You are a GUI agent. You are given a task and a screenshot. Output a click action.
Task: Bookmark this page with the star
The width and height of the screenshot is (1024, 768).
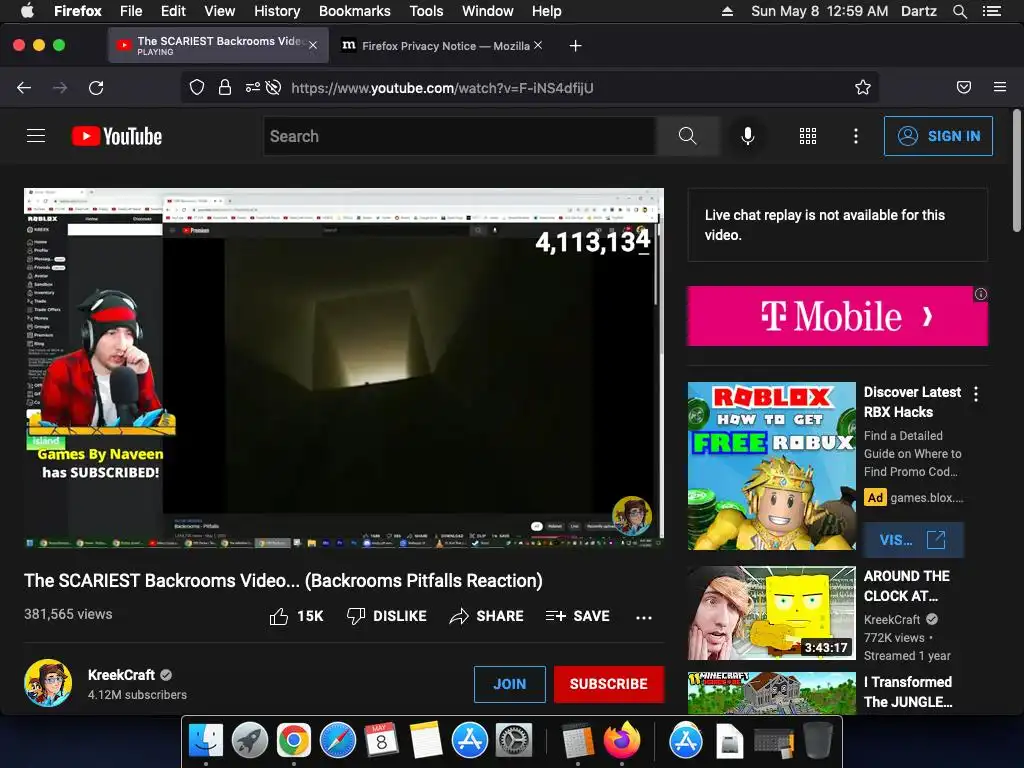[863, 88]
